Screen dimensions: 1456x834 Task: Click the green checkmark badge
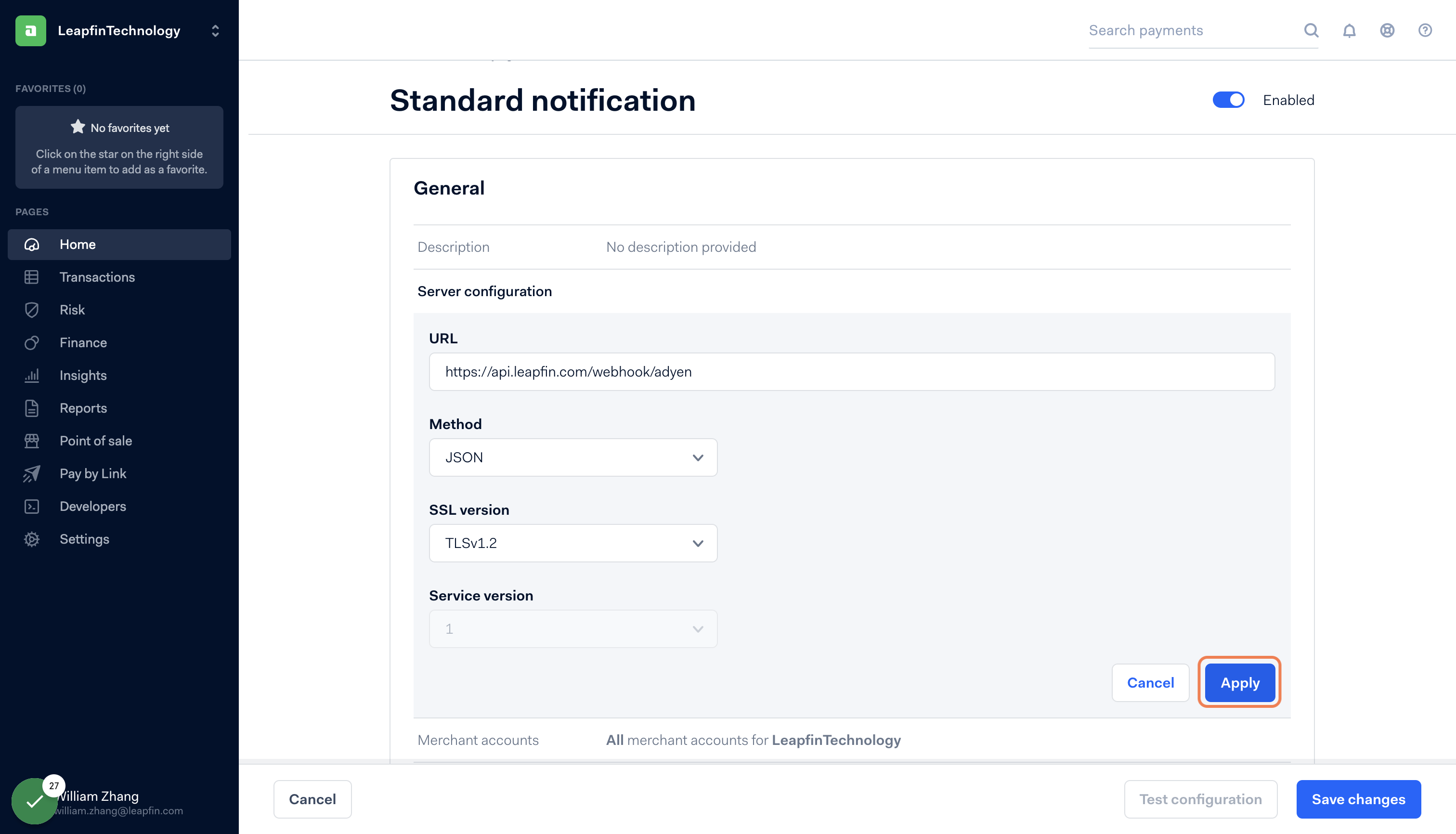(x=34, y=800)
